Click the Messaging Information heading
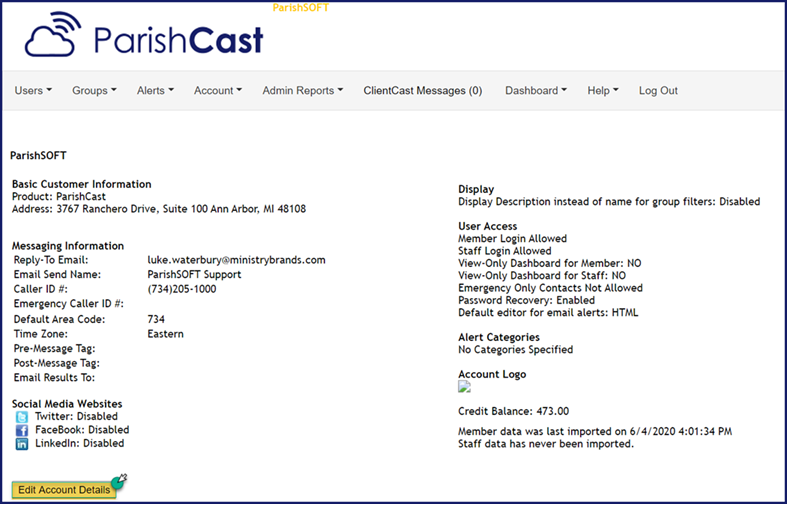The image size is (787, 505). point(68,246)
